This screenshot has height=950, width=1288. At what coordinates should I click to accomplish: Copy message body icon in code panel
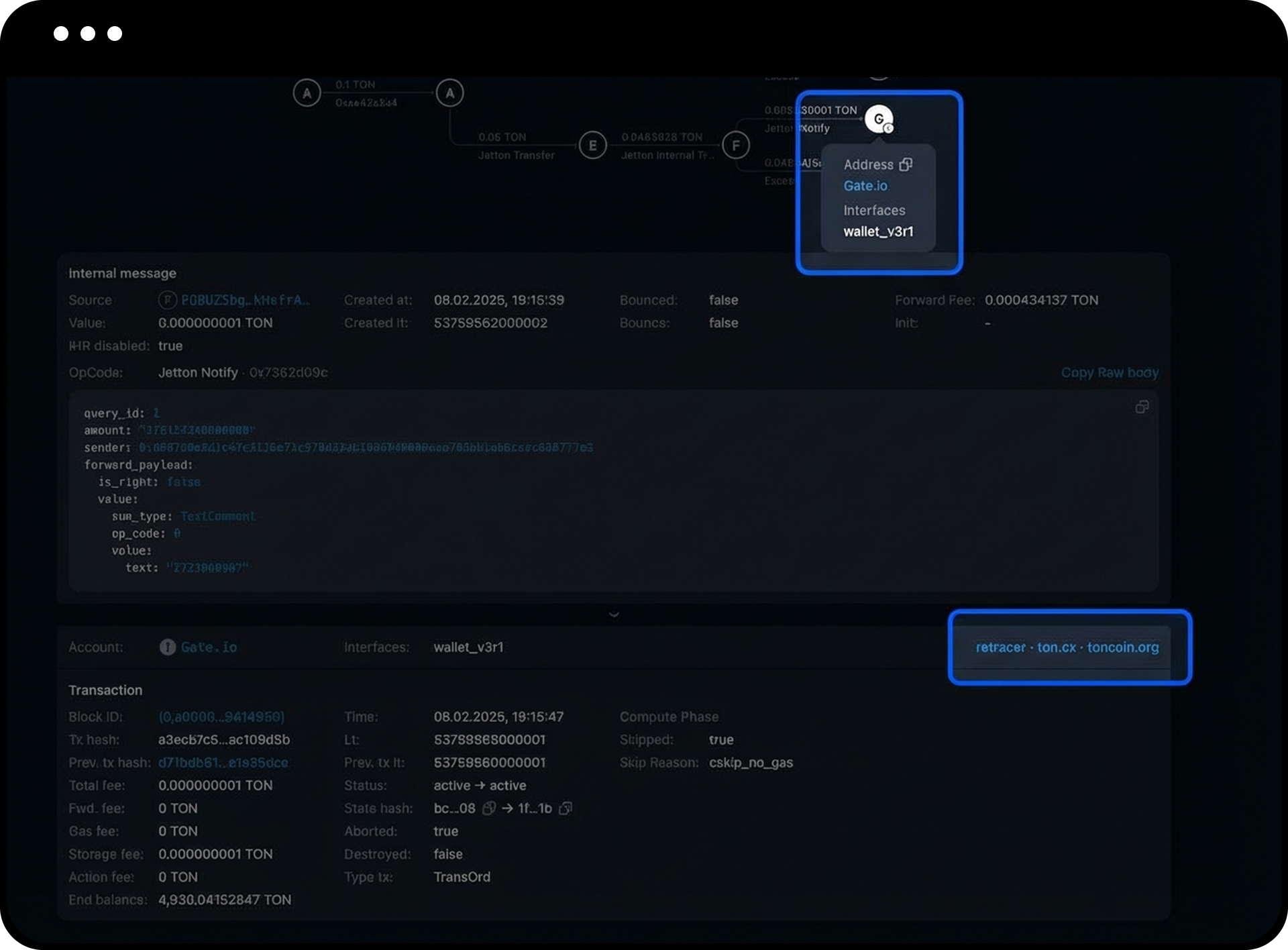click(x=1141, y=407)
